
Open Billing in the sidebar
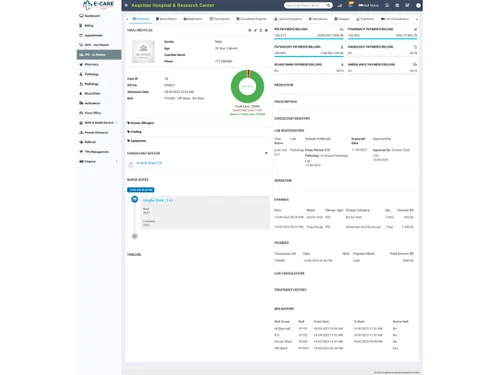tap(99, 25)
